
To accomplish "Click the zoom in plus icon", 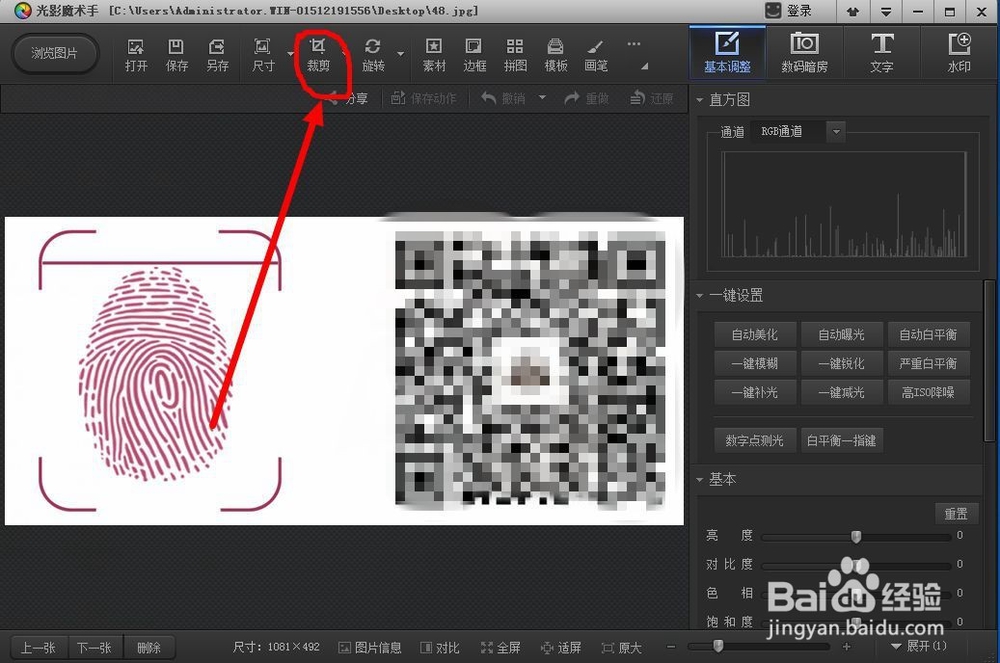I will coord(846,647).
